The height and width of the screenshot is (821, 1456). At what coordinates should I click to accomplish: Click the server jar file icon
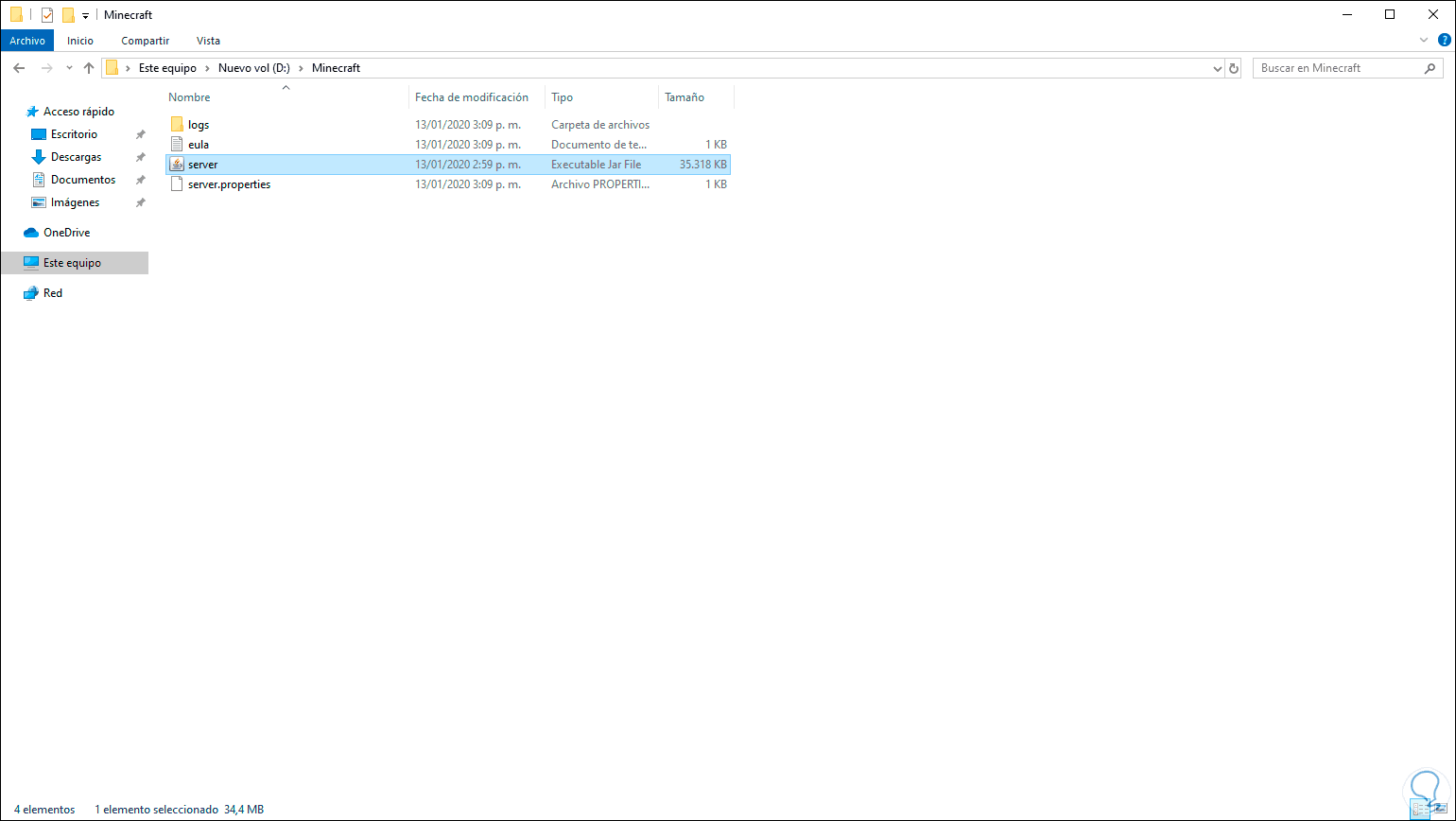[x=177, y=165]
